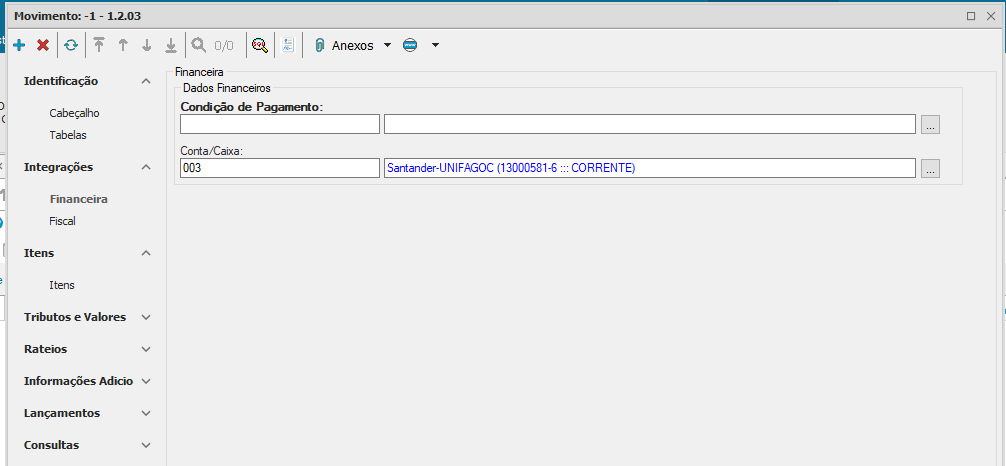Open dropdown arrow beside the blue globe icon
Image resolution: width=1006 pixels, height=466 pixels.
(435, 45)
